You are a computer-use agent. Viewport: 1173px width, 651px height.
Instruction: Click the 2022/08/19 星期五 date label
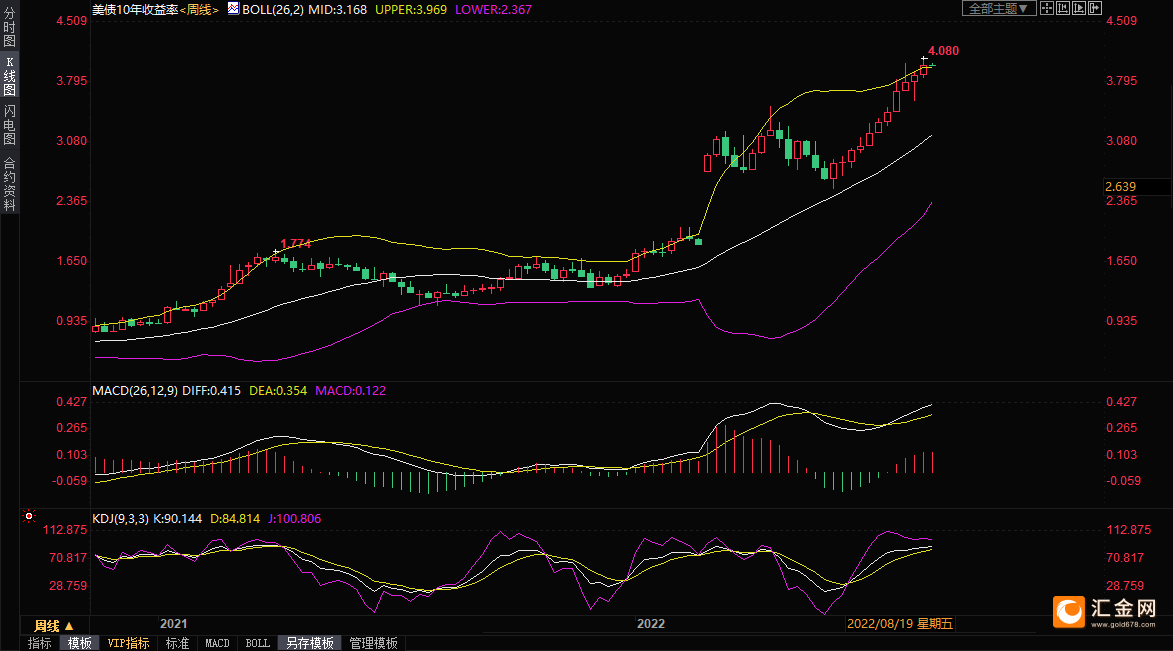coord(900,623)
